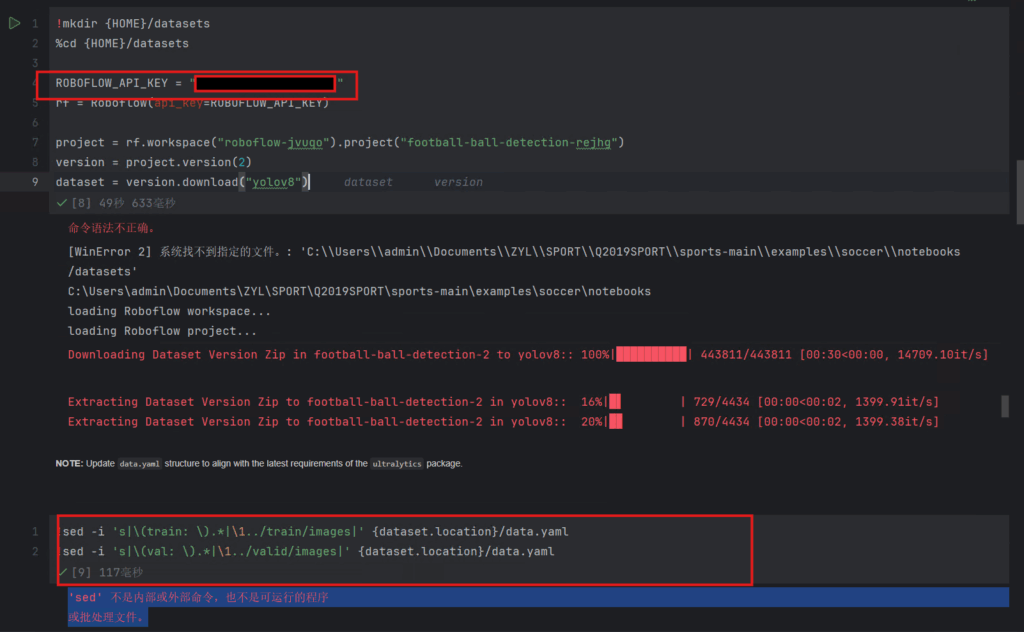Click the checkmark next to [9] 117毫秒

[x=62, y=572]
